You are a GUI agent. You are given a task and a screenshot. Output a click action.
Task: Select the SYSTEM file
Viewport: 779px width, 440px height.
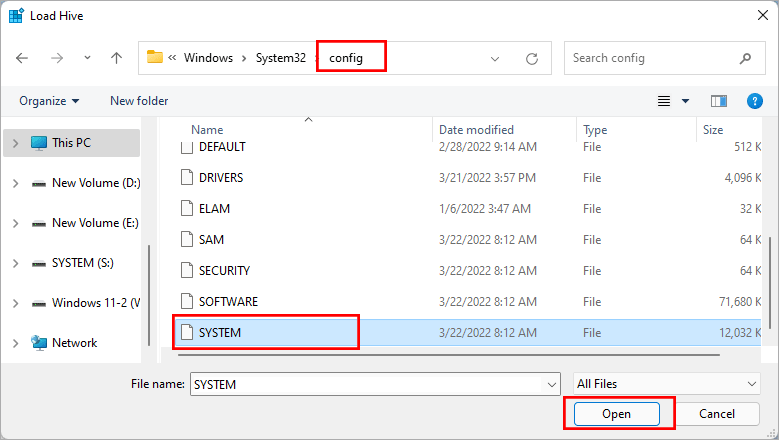(x=469, y=333)
